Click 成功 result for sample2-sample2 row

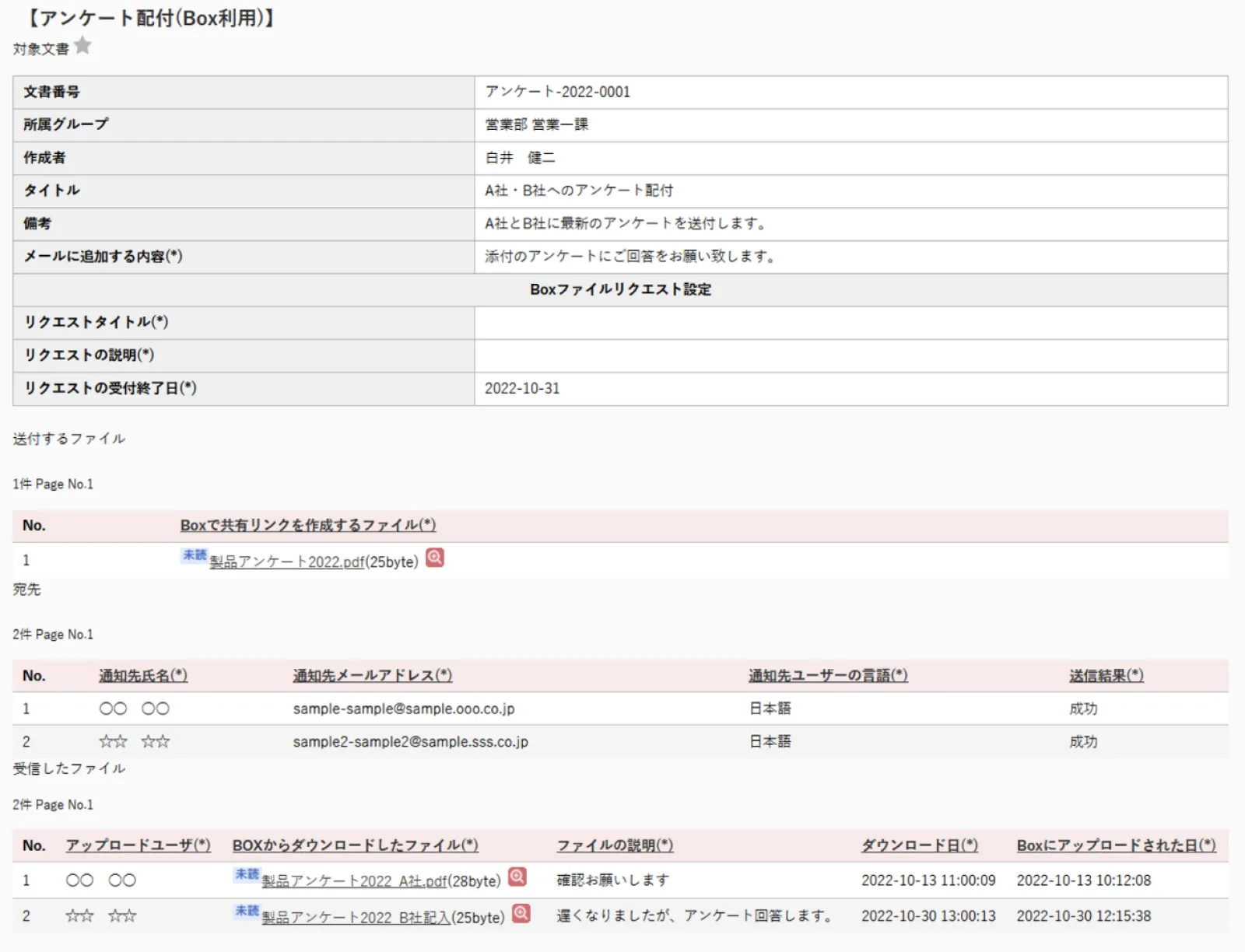pos(1083,742)
